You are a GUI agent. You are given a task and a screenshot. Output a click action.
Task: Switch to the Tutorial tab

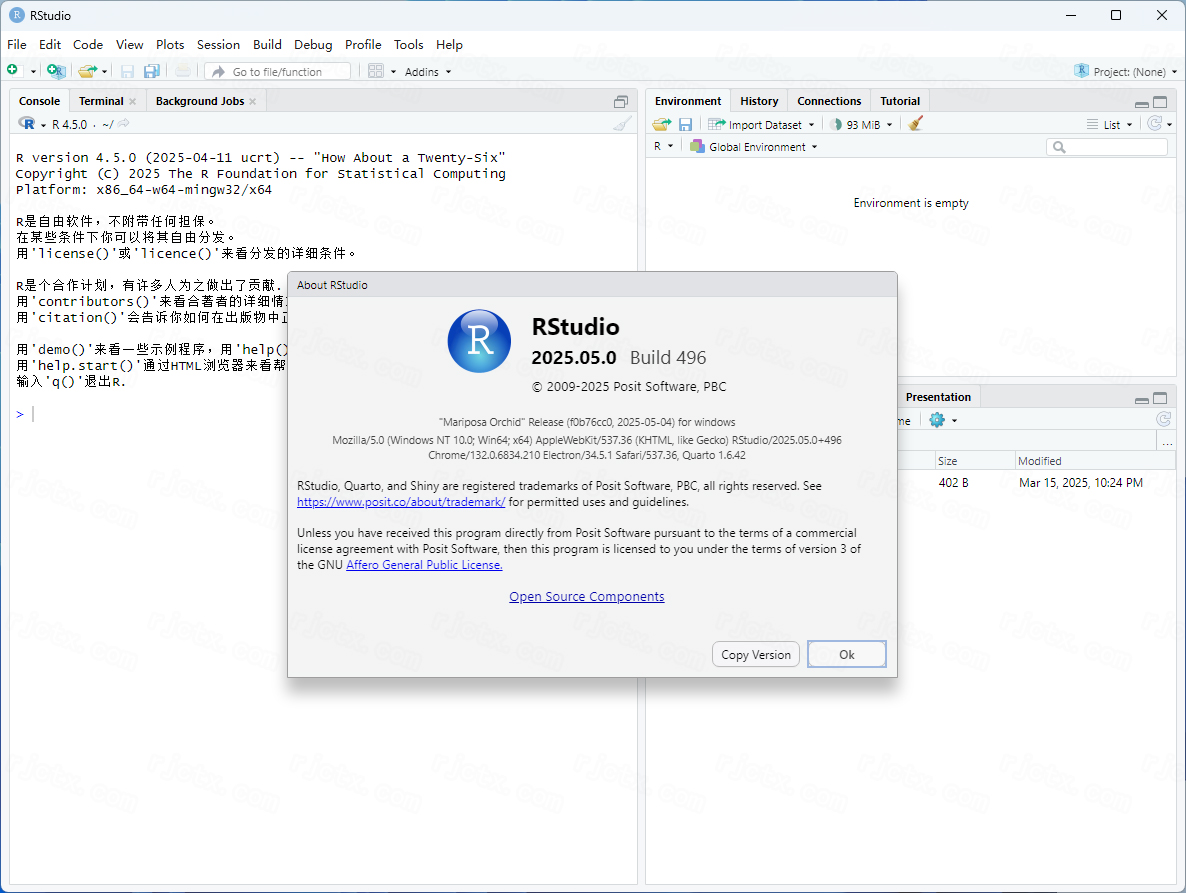900,101
